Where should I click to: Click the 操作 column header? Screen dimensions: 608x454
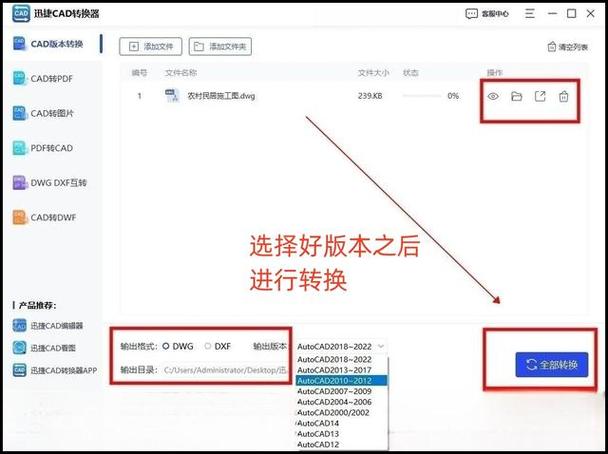coord(494,73)
